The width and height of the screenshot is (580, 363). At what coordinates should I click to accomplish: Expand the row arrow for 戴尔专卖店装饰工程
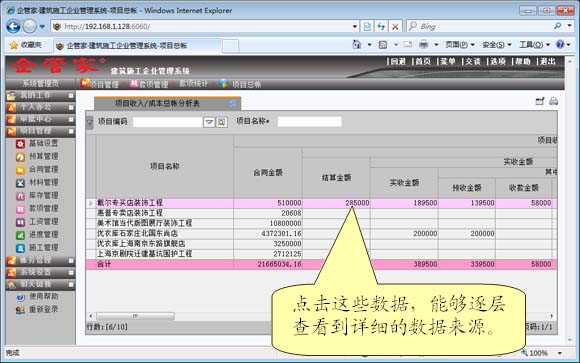click(x=91, y=203)
